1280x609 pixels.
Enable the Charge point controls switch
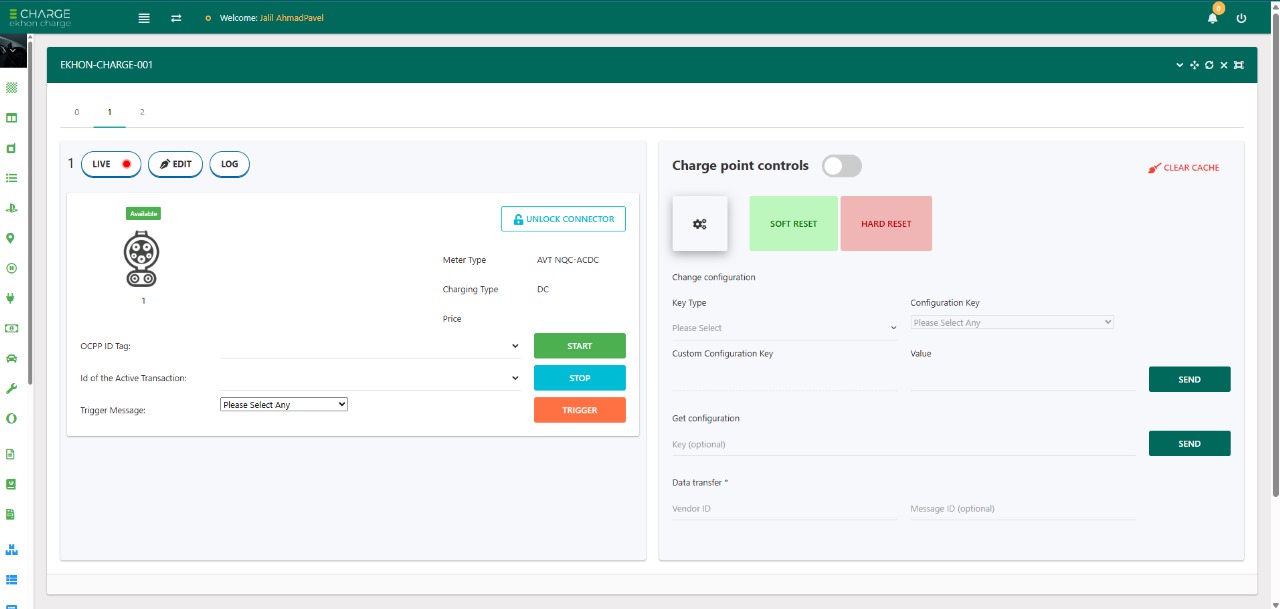(841, 166)
